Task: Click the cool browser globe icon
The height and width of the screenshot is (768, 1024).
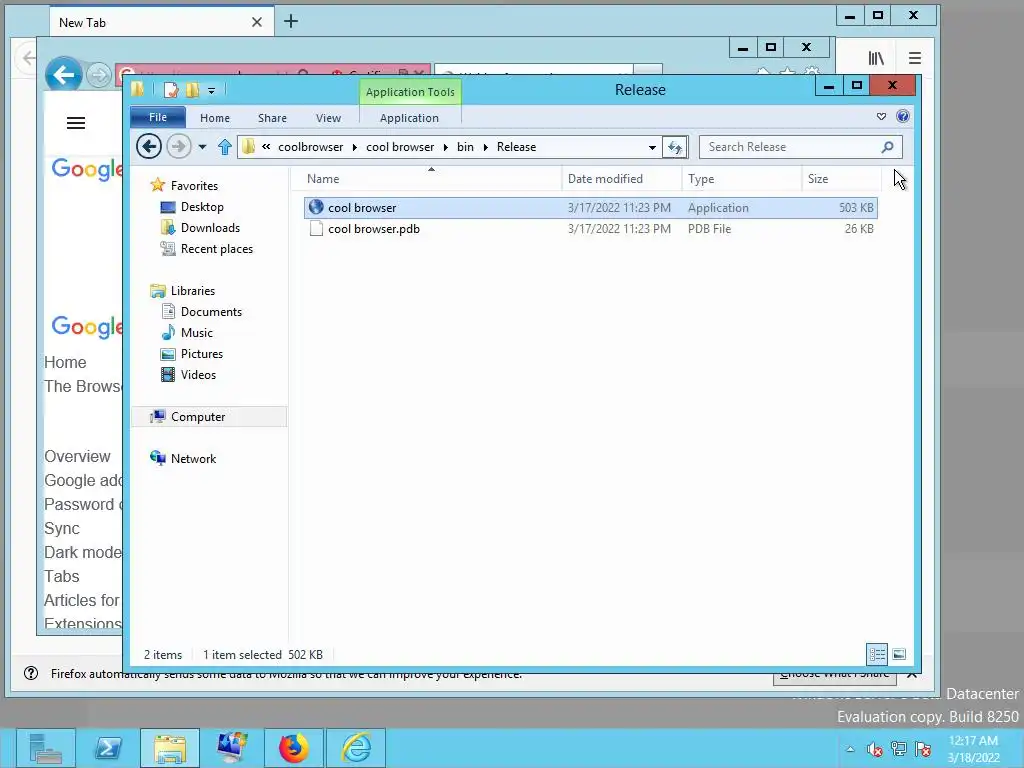Action: point(316,207)
